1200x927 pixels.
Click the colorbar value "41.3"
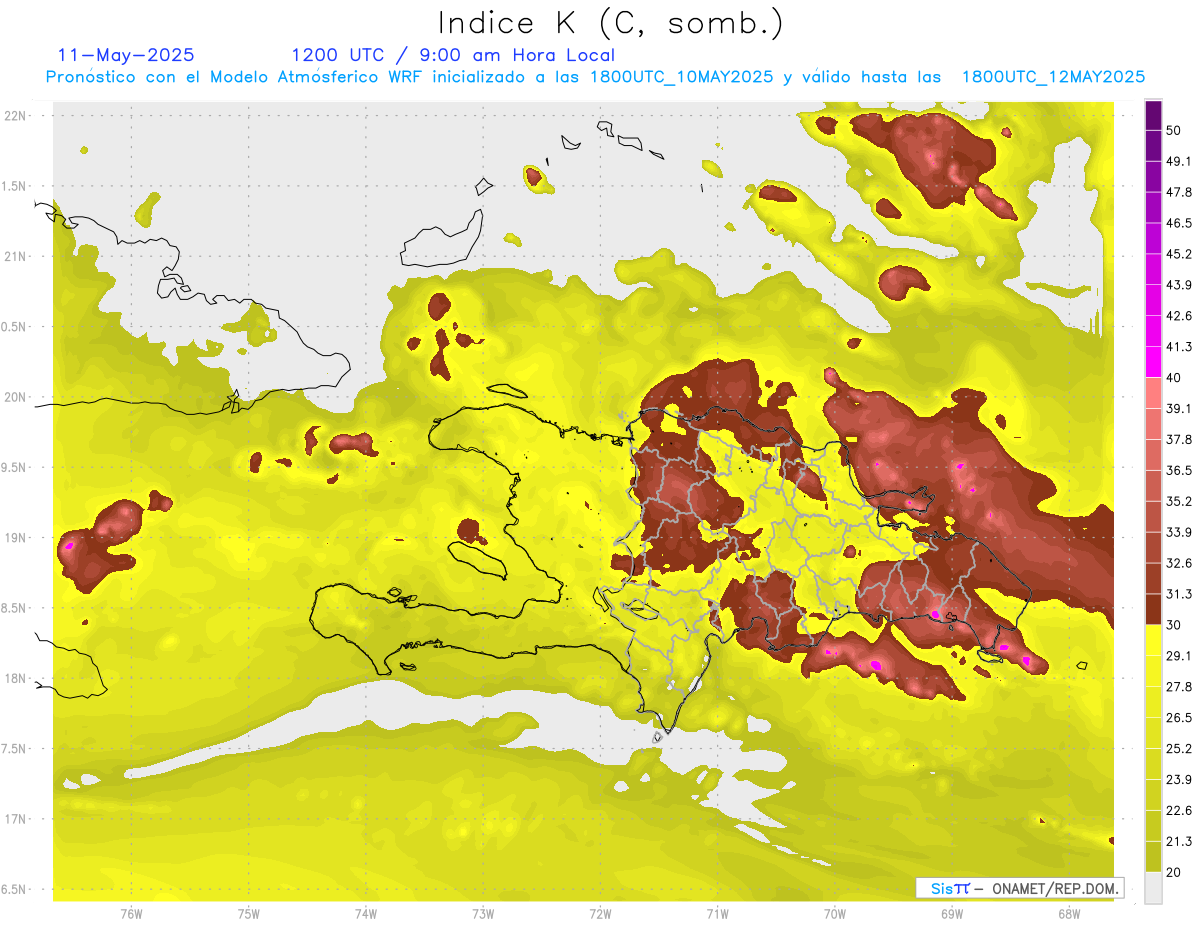point(1179,347)
